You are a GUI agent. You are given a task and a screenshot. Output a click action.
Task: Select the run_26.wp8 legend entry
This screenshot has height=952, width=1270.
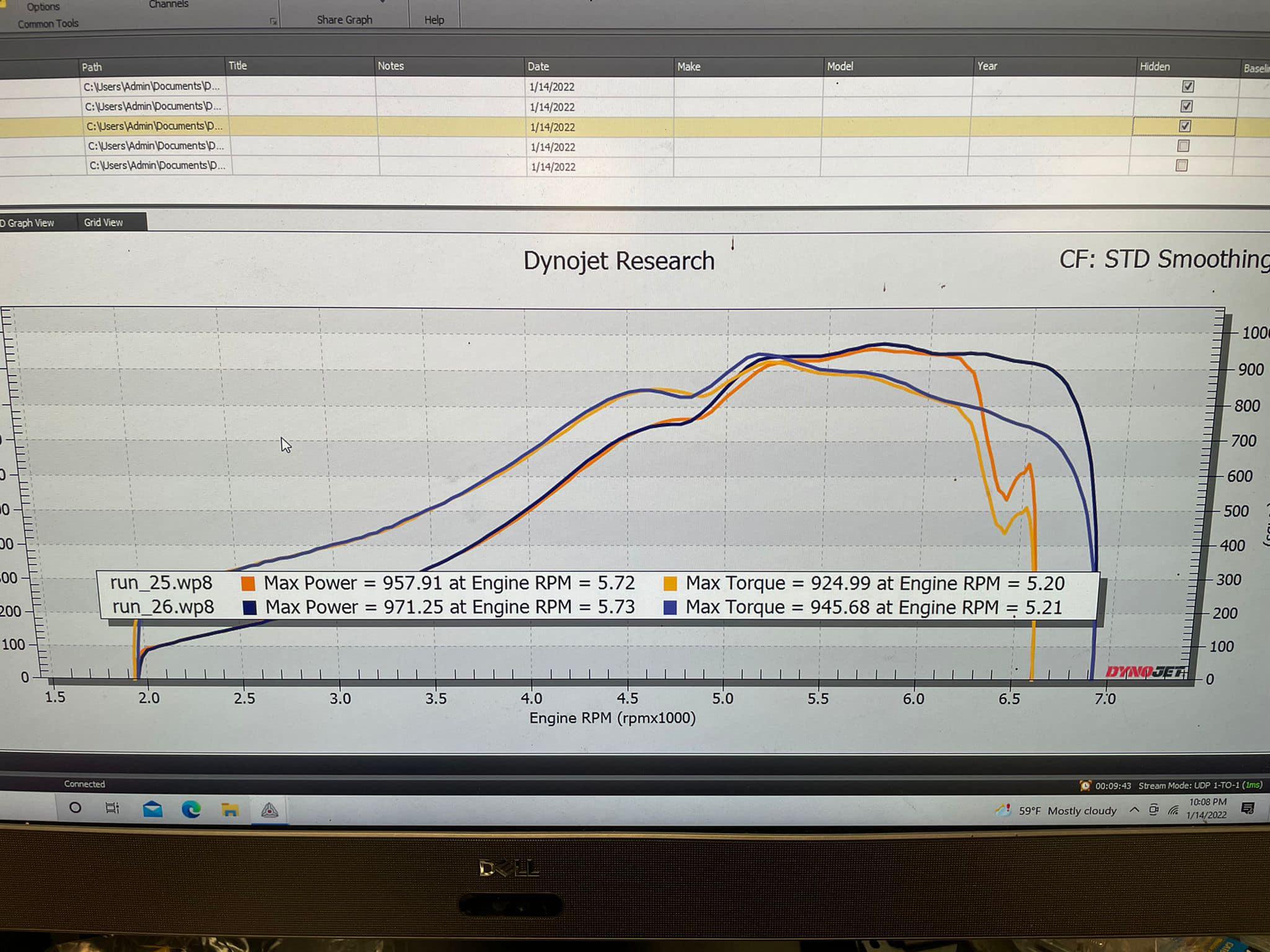[x=163, y=607]
